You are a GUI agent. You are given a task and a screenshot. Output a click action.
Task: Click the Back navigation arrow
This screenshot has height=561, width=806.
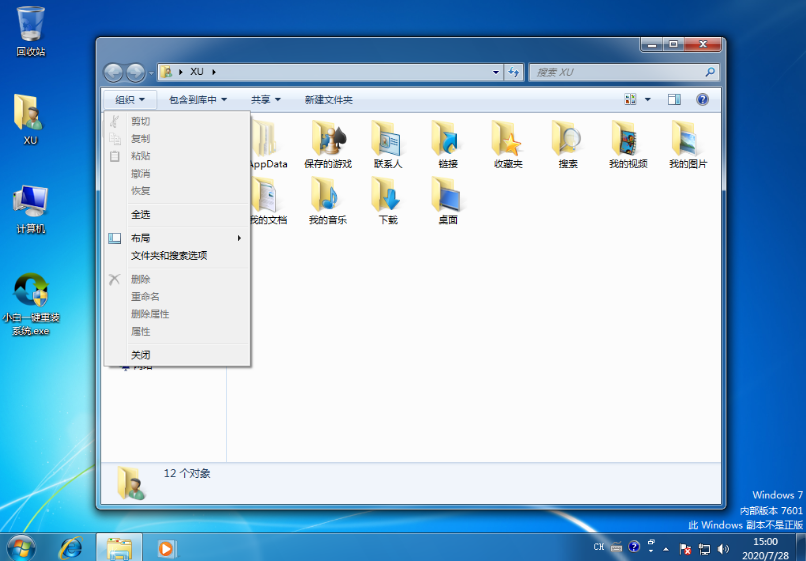tap(113, 73)
